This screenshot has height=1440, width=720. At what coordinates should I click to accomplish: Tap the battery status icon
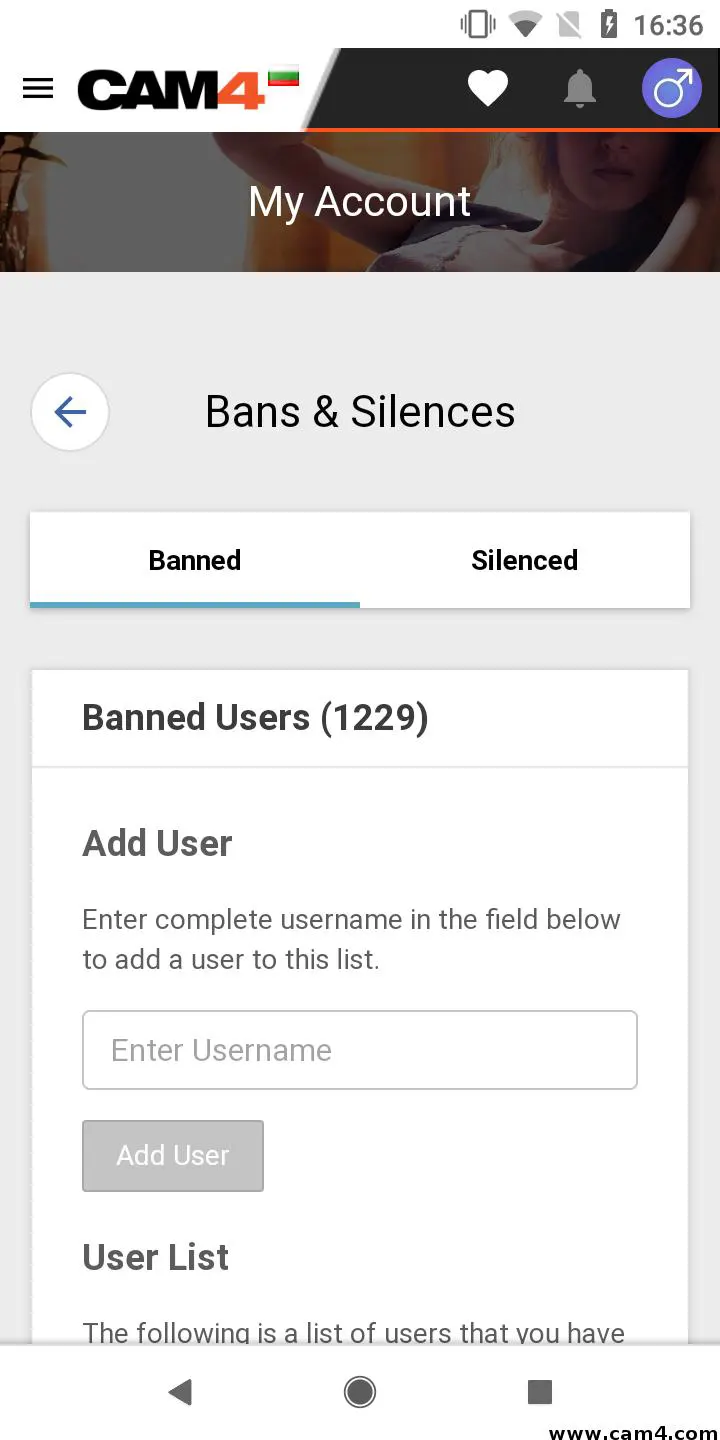pyautogui.click(x=608, y=24)
